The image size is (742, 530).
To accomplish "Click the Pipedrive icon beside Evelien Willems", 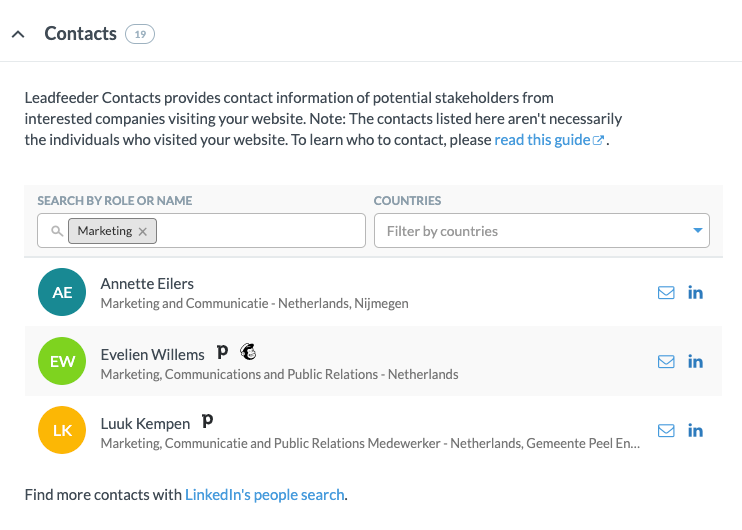I will click(x=223, y=352).
